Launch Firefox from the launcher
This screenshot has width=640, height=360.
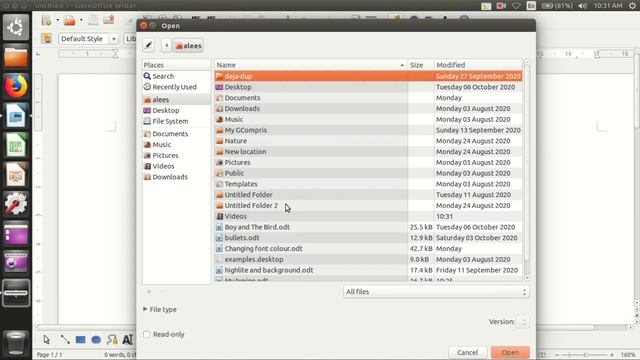(x=16, y=86)
